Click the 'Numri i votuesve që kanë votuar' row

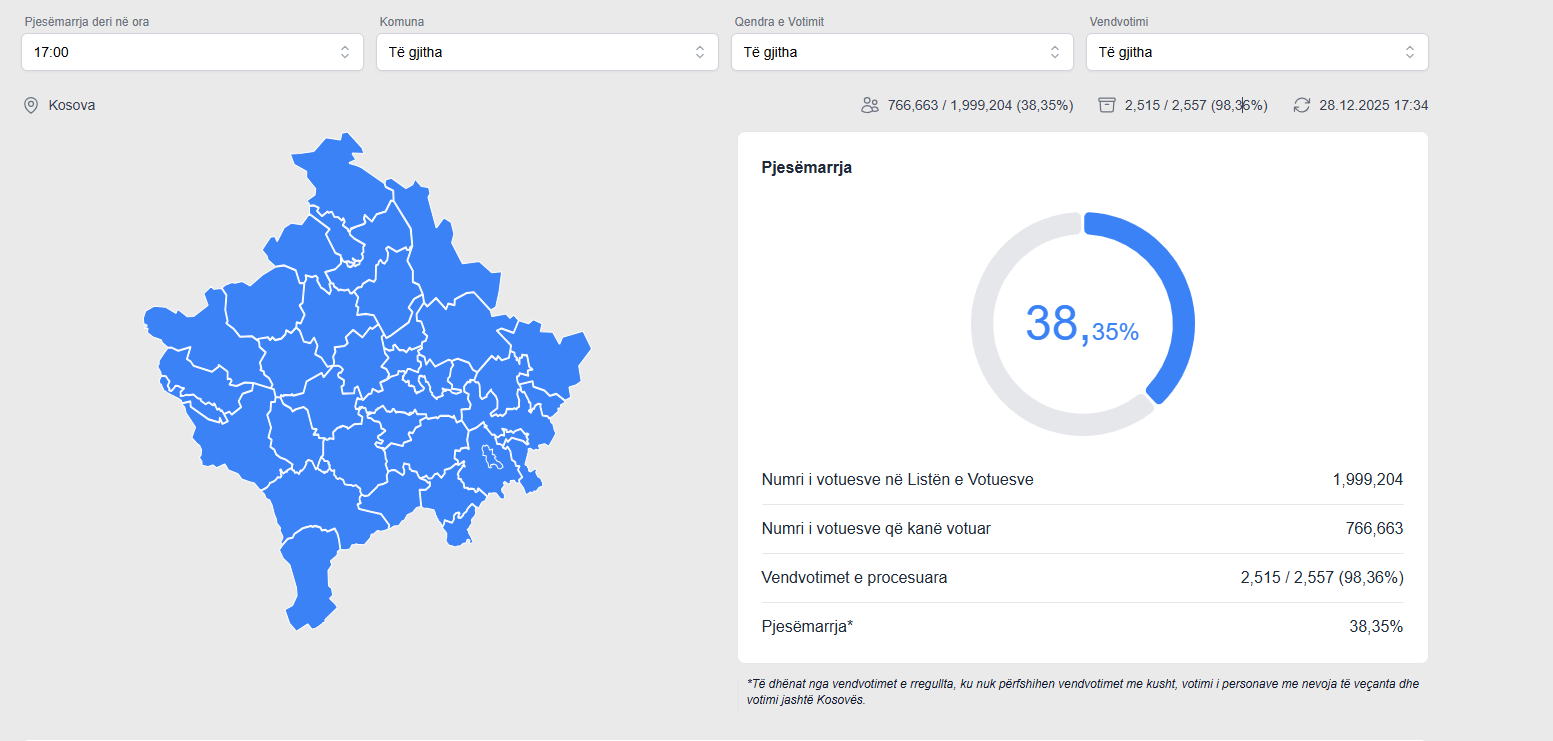876,528
